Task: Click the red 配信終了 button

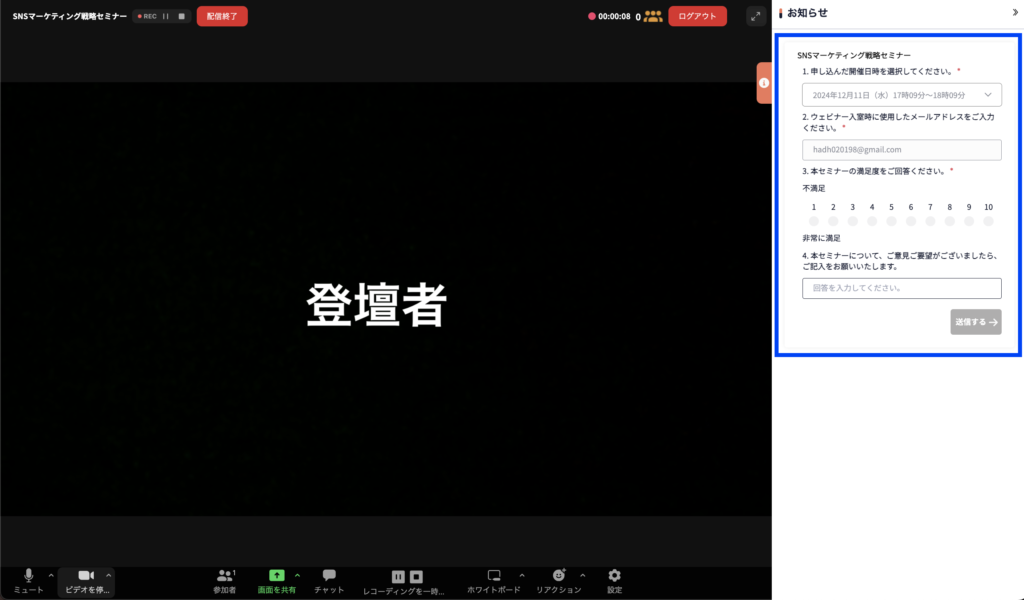Action: [222, 16]
